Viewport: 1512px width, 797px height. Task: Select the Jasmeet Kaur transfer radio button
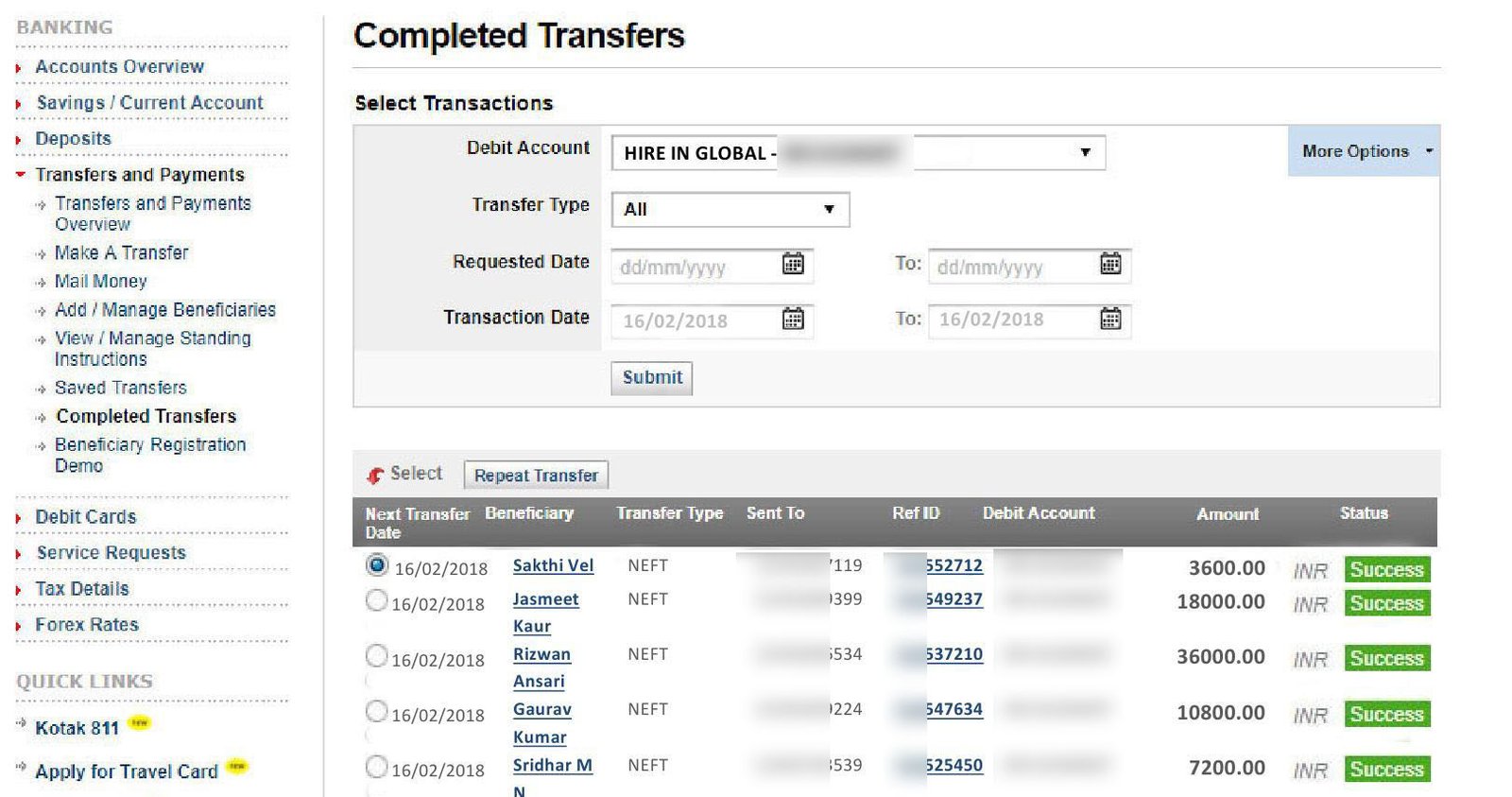(x=376, y=600)
